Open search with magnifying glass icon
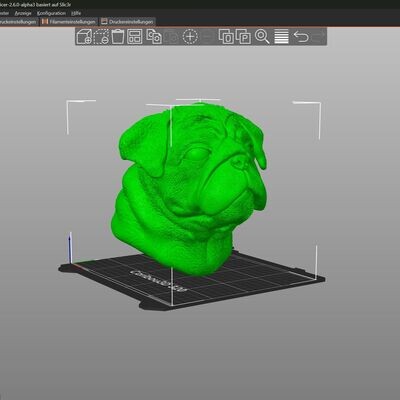Viewport: 400px width, 400px height. 262,37
